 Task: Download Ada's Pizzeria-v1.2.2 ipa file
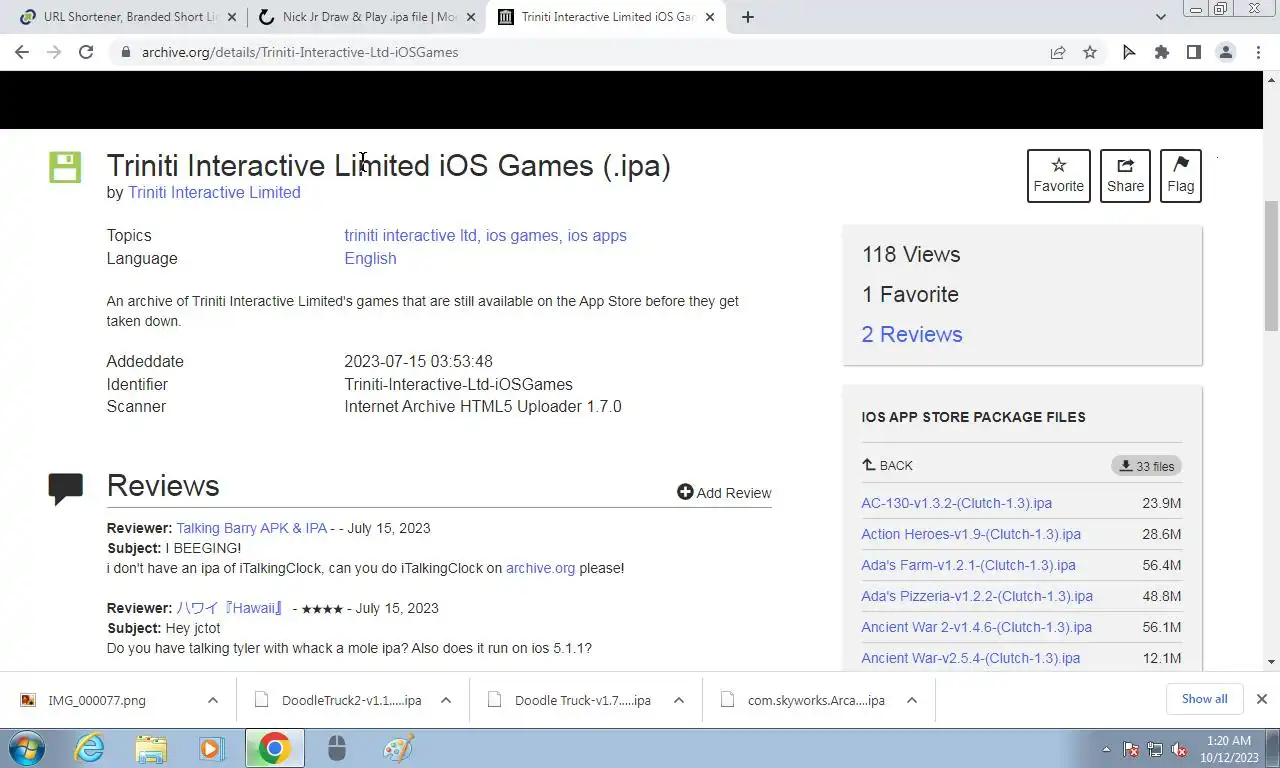(x=977, y=596)
